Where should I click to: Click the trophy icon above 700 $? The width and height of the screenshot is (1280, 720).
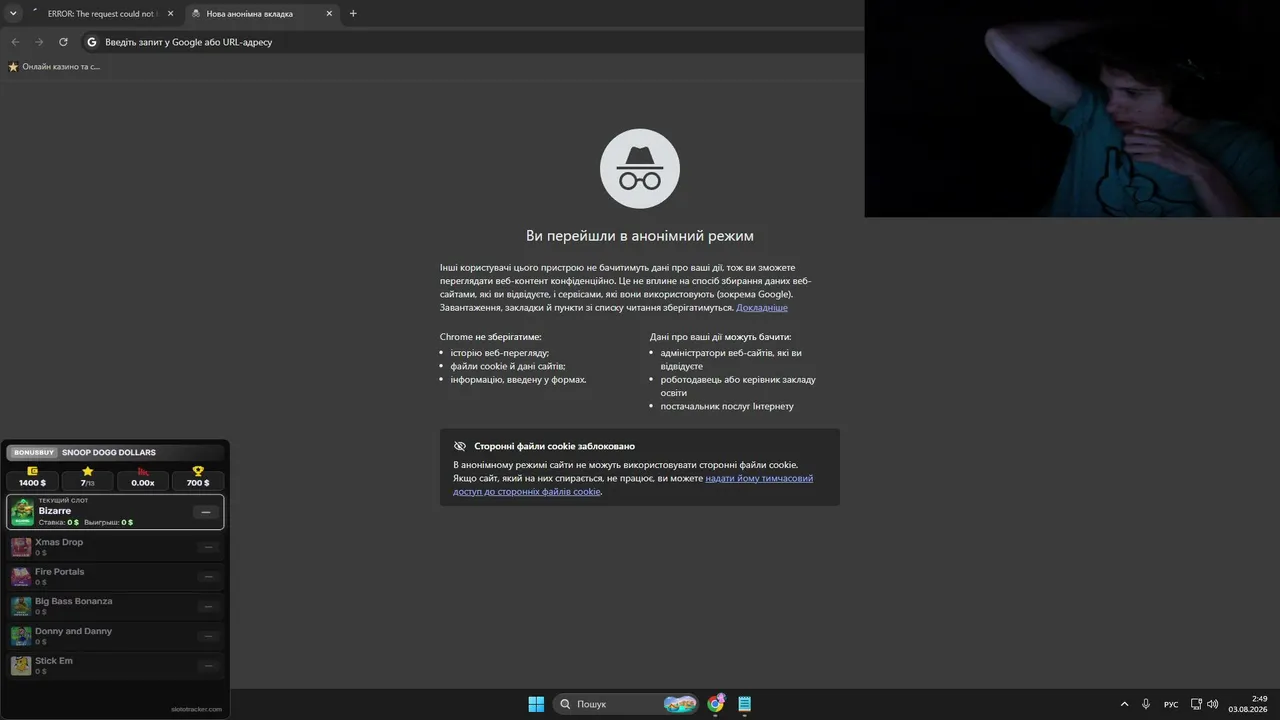(198, 471)
